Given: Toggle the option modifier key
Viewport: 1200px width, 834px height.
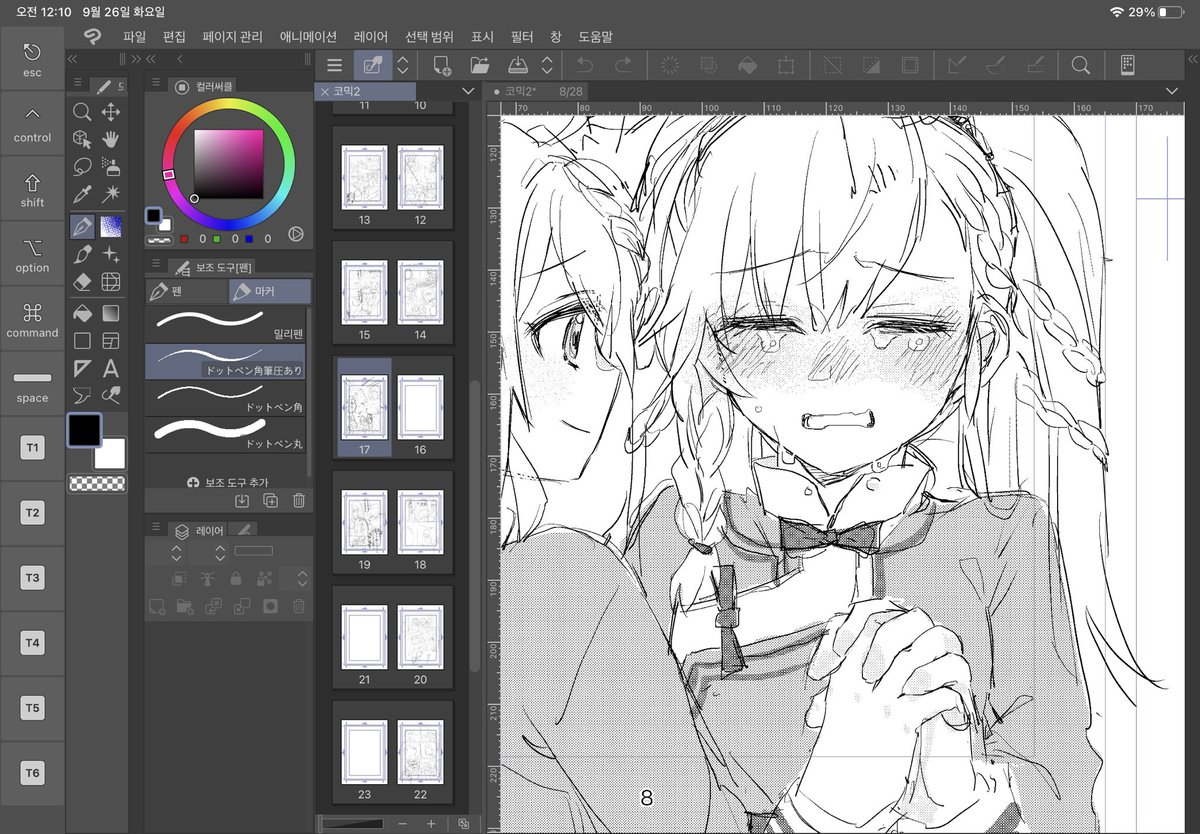Looking at the screenshot, I should click(x=32, y=254).
